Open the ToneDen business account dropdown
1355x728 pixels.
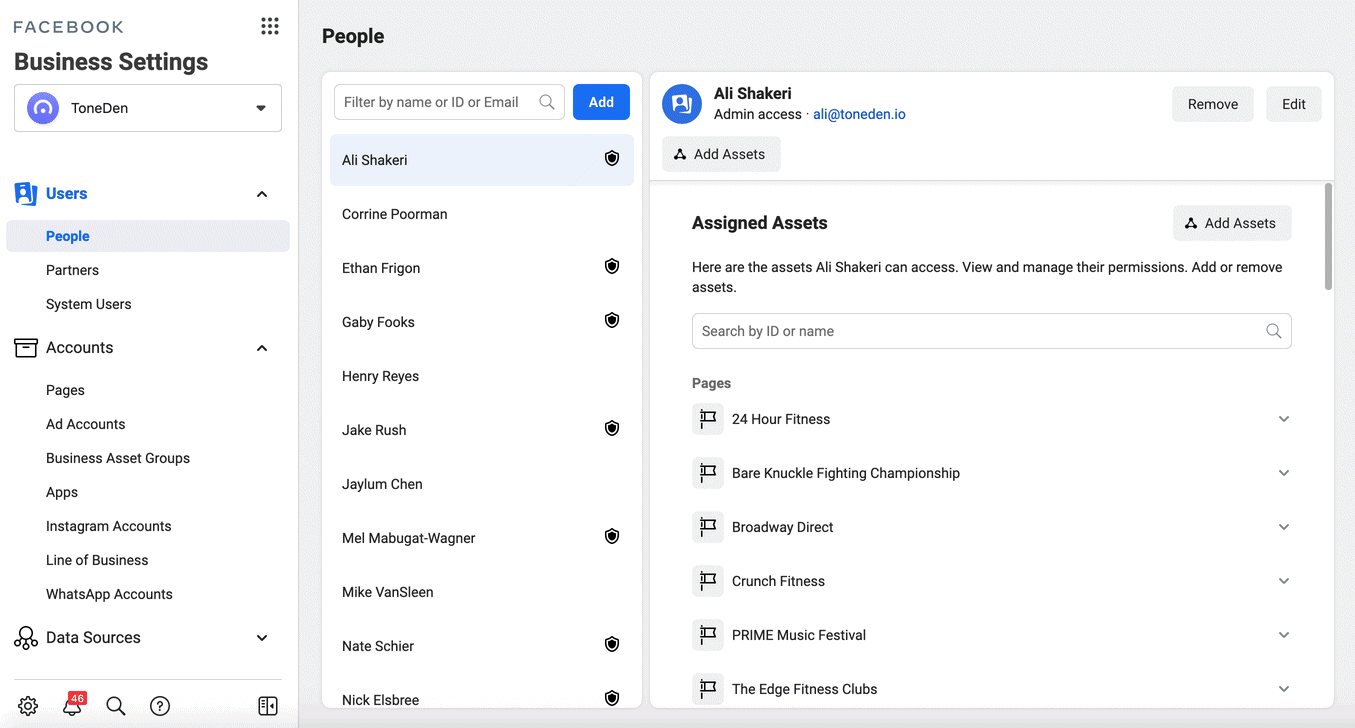[x=148, y=108]
